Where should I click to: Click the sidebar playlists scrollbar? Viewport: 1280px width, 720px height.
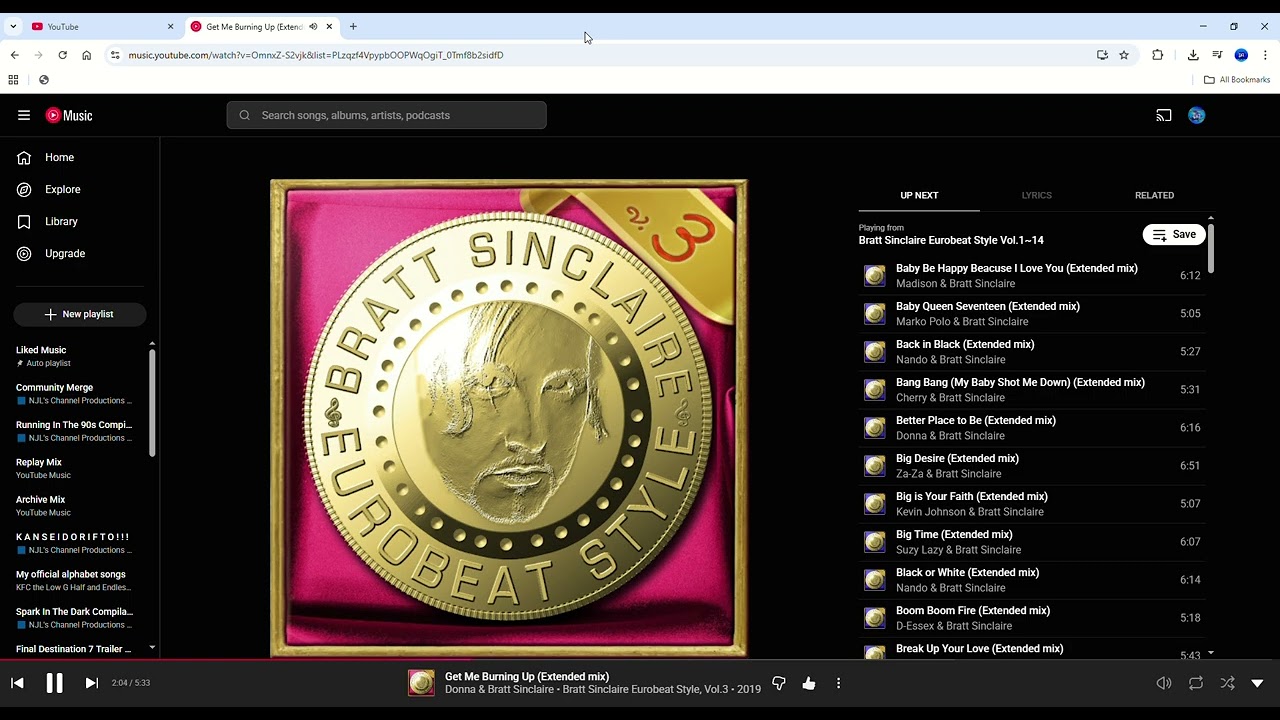coord(152,403)
